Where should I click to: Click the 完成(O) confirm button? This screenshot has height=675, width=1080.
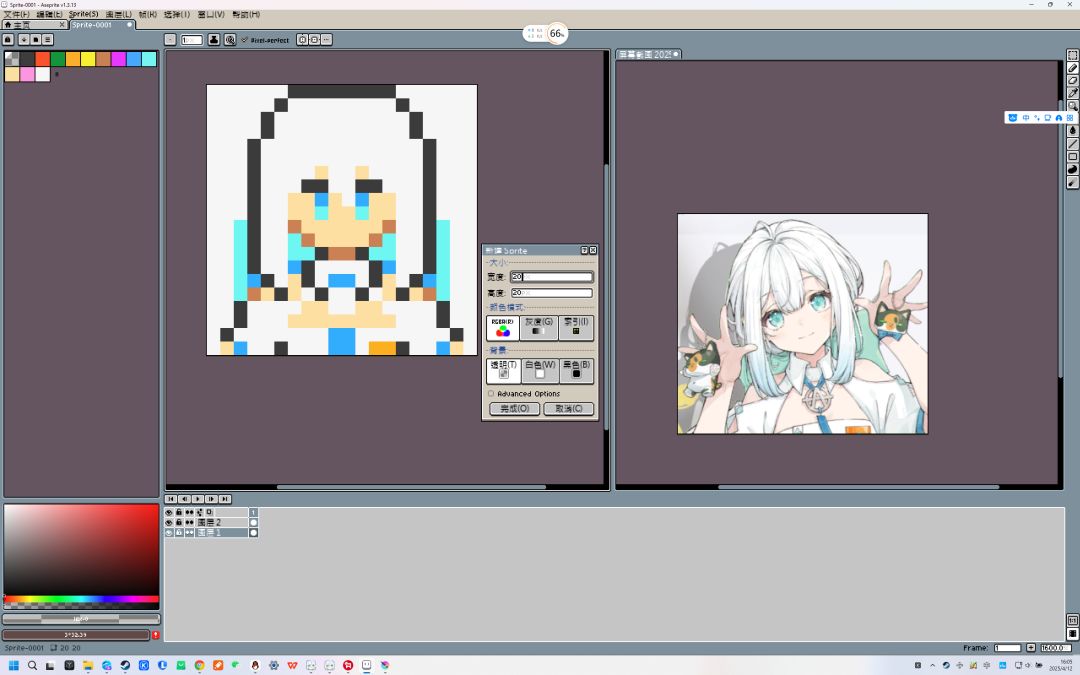(514, 409)
